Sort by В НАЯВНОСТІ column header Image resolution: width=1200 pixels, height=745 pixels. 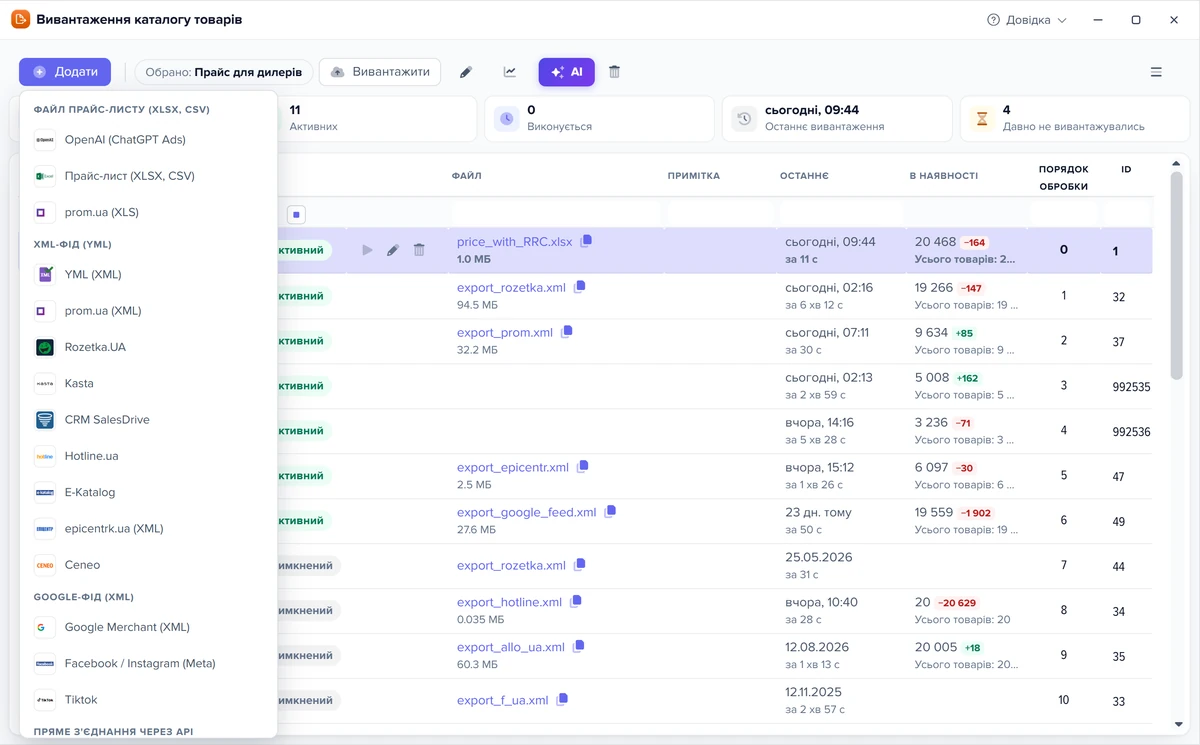(943, 176)
